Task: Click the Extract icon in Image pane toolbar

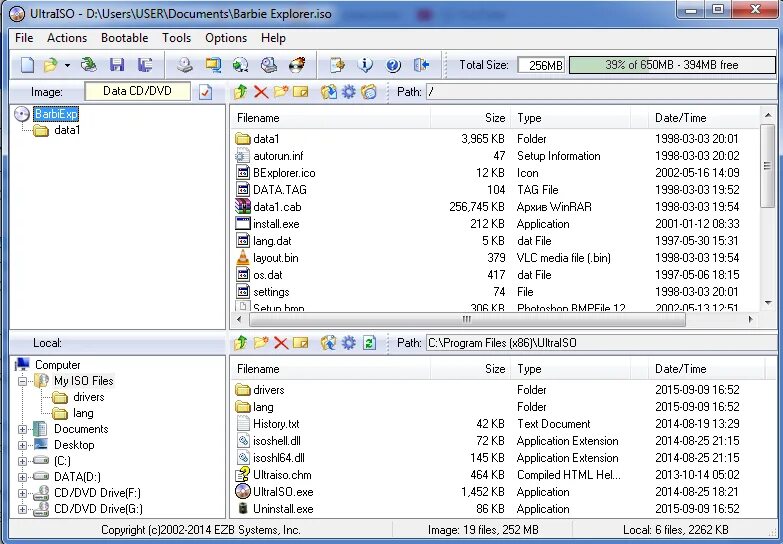Action: tap(329, 92)
